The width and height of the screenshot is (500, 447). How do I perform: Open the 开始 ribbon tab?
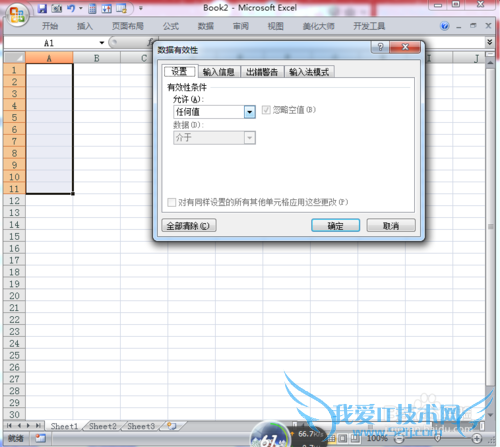point(50,26)
